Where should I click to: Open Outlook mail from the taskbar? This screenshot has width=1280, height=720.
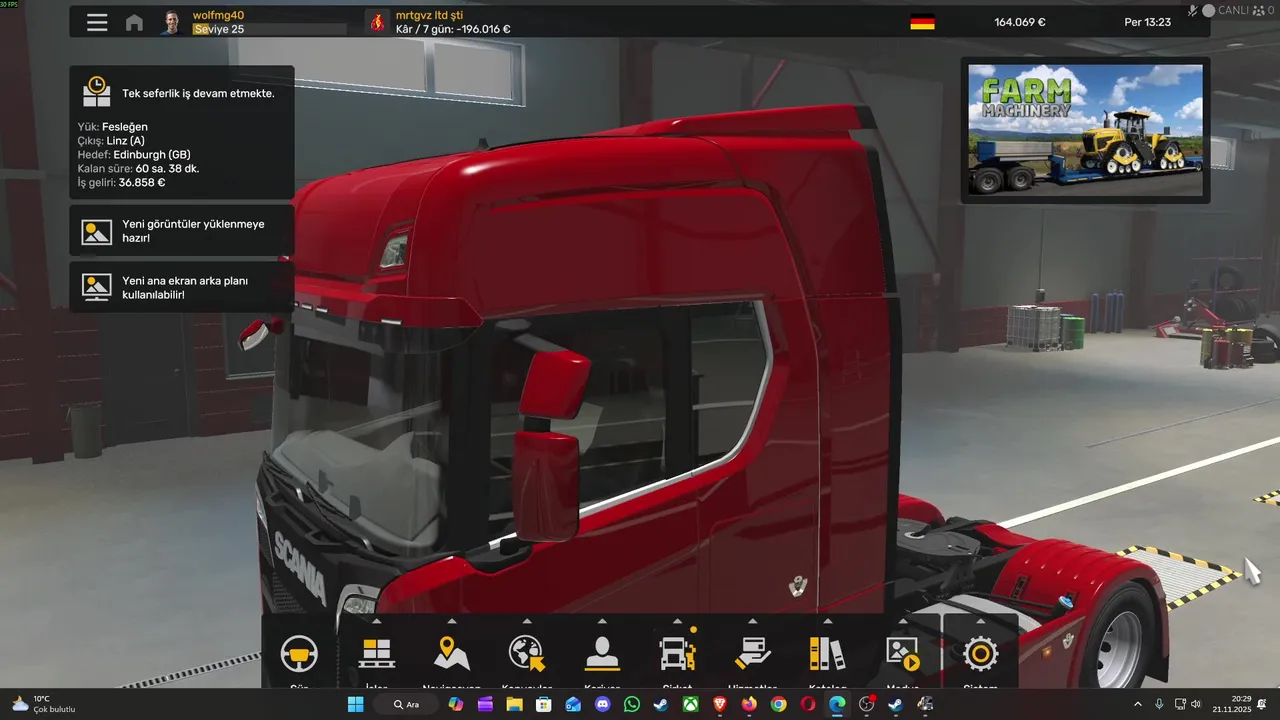click(573, 704)
